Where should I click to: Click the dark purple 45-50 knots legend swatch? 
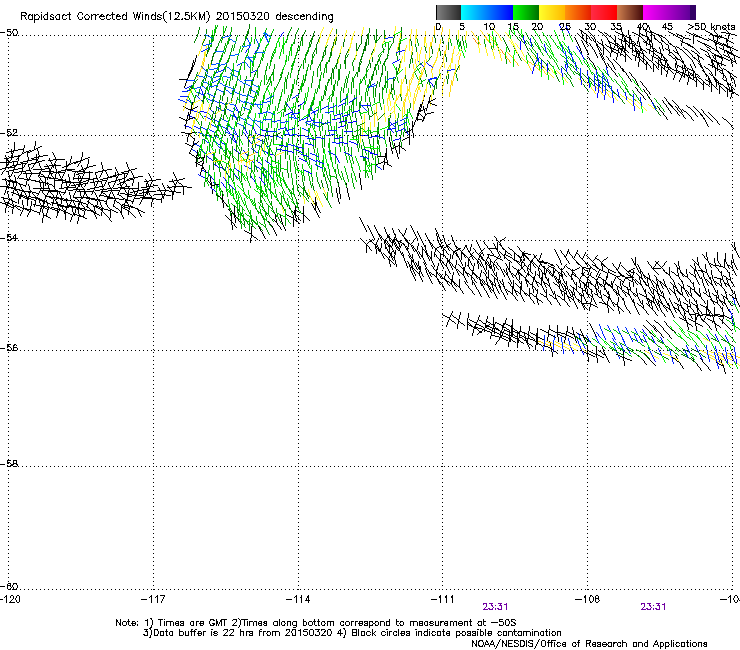click(682, 12)
